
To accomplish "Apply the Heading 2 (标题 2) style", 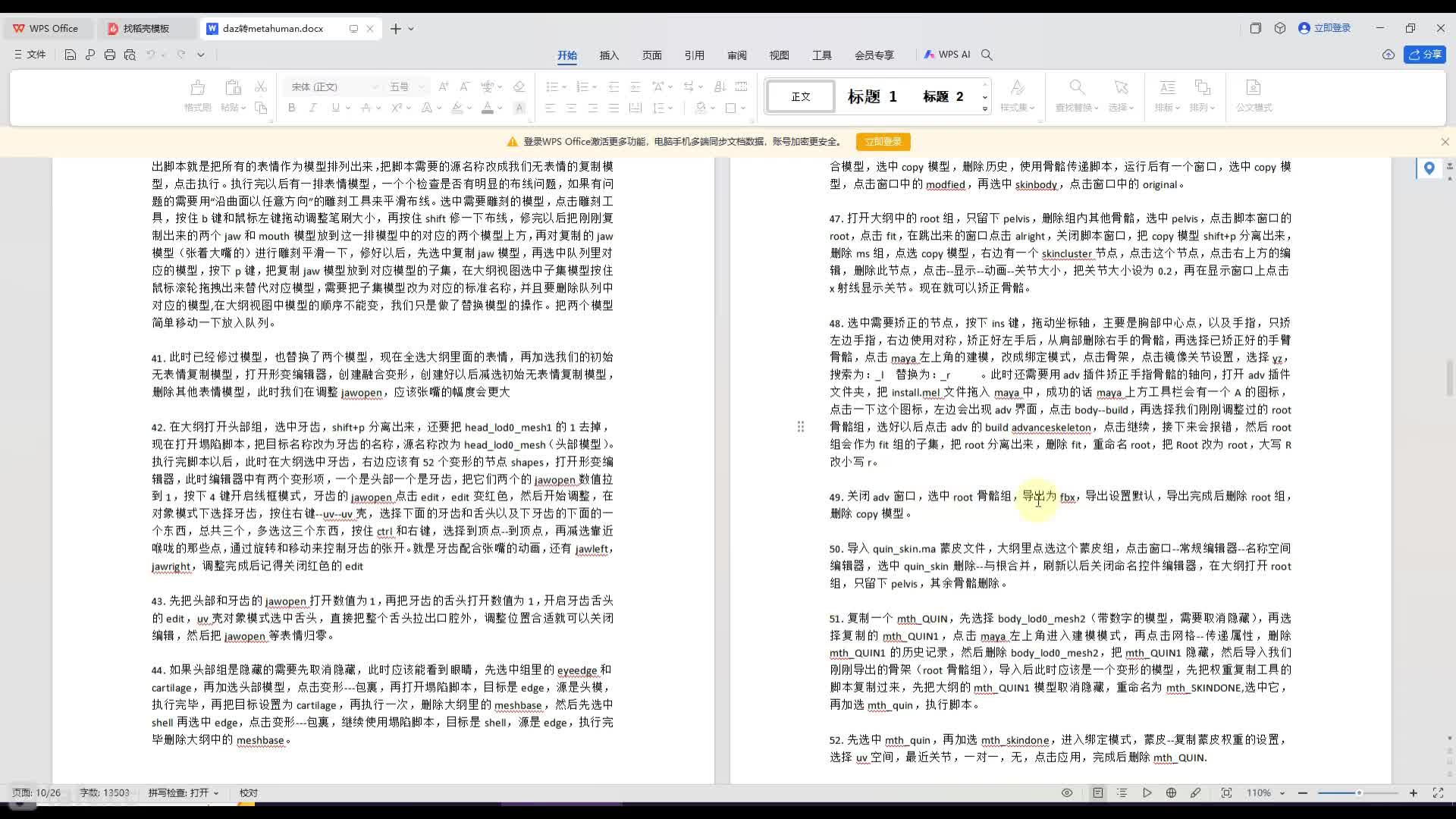I will point(943,96).
